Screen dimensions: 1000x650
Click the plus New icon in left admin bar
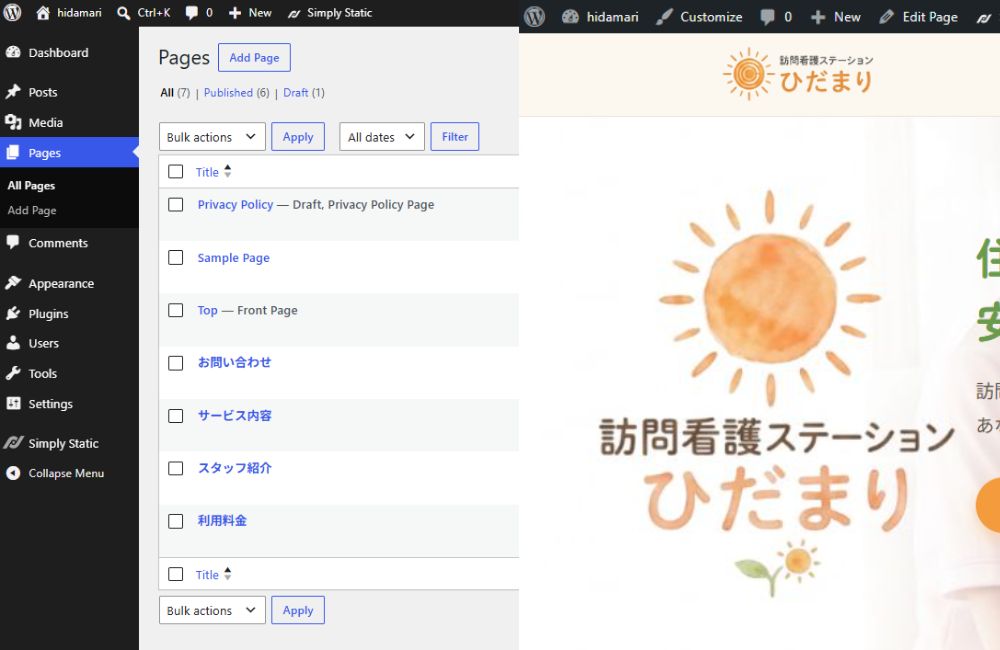[235, 13]
